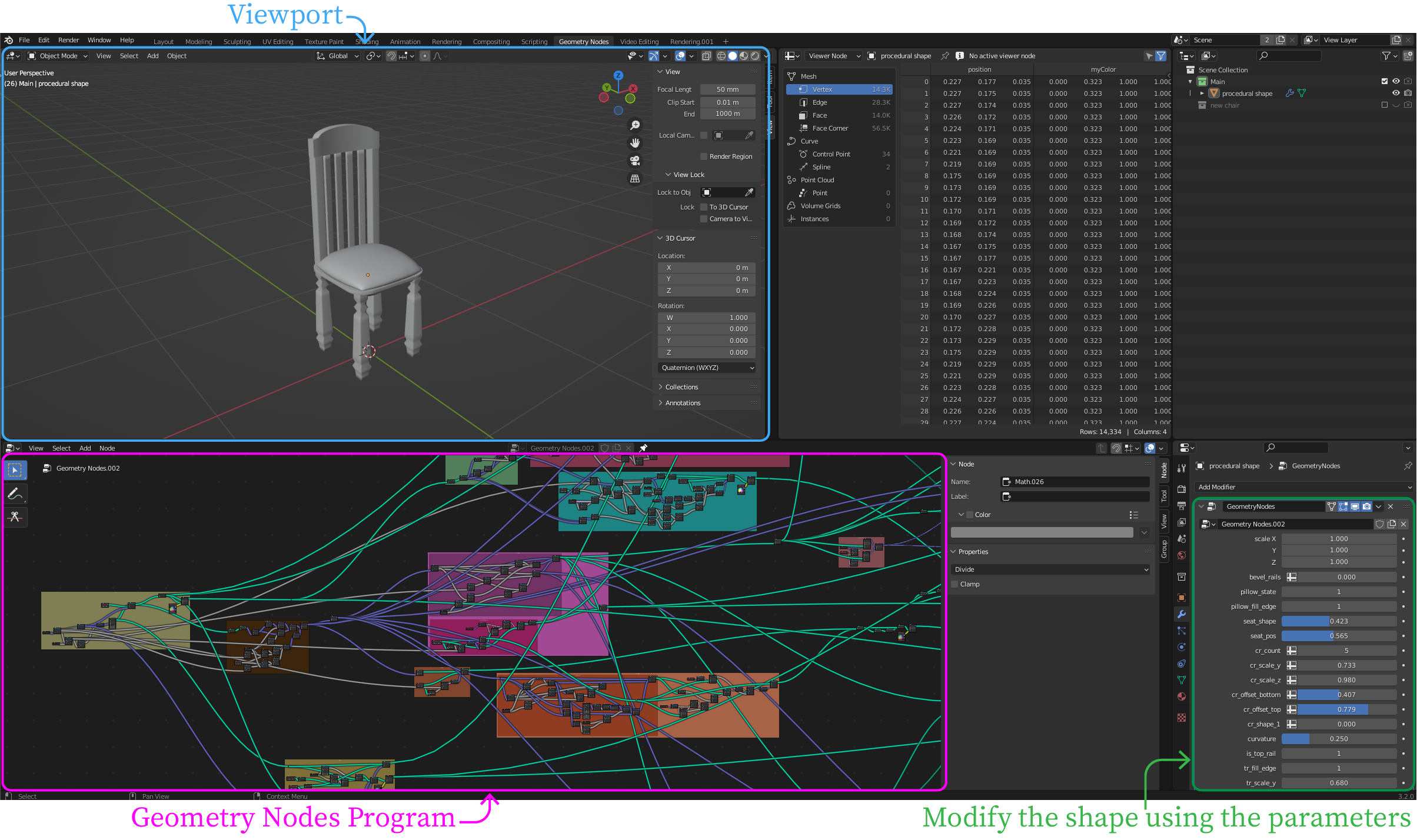Viewport: 1417px width, 840px height.
Task: Switch to the Shading workspace tab
Action: 367,42
